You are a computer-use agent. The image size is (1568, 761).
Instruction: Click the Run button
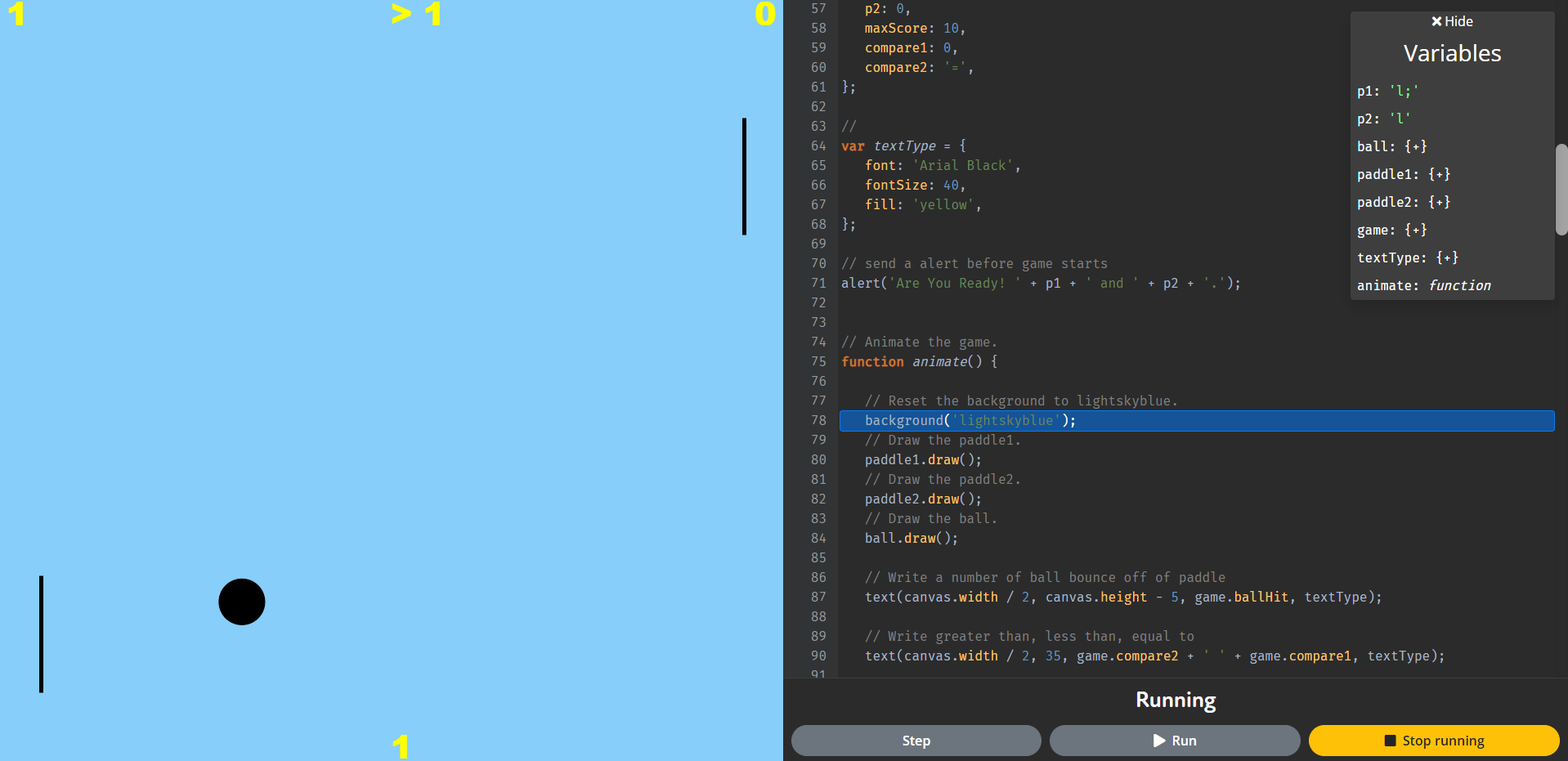click(1174, 741)
